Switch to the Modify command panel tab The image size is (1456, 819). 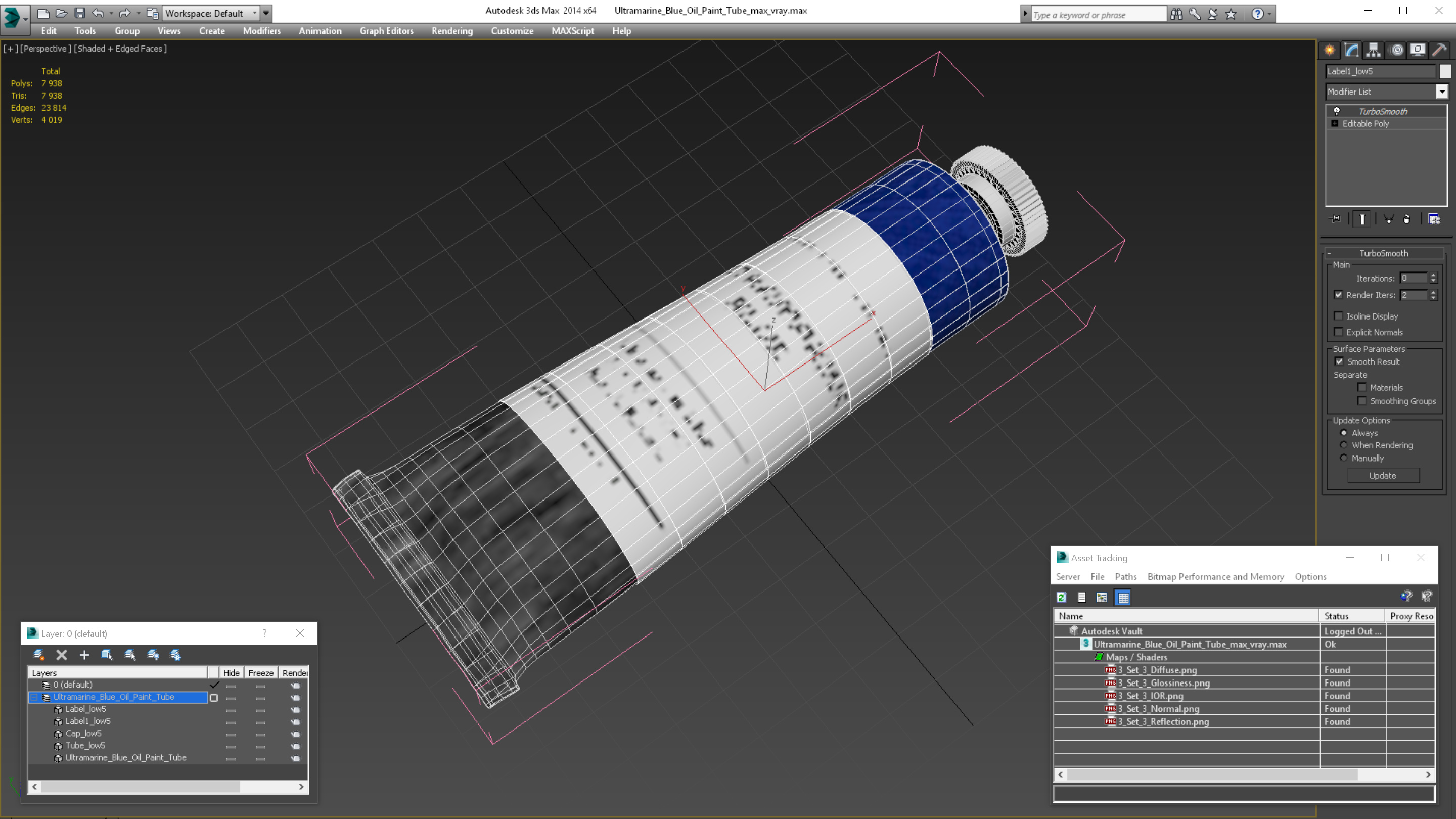pos(1351,50)
